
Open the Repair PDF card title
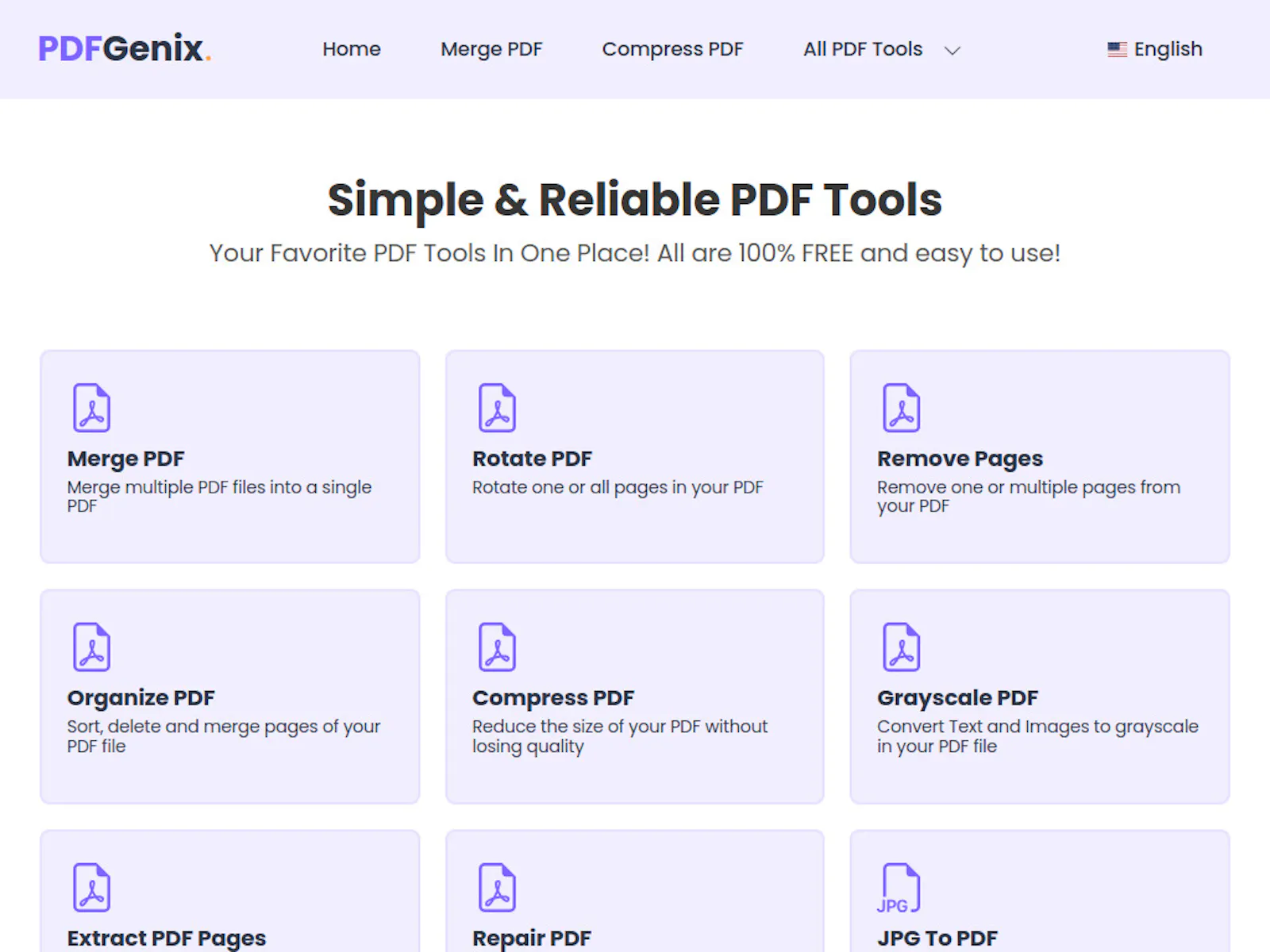[532, 939]
